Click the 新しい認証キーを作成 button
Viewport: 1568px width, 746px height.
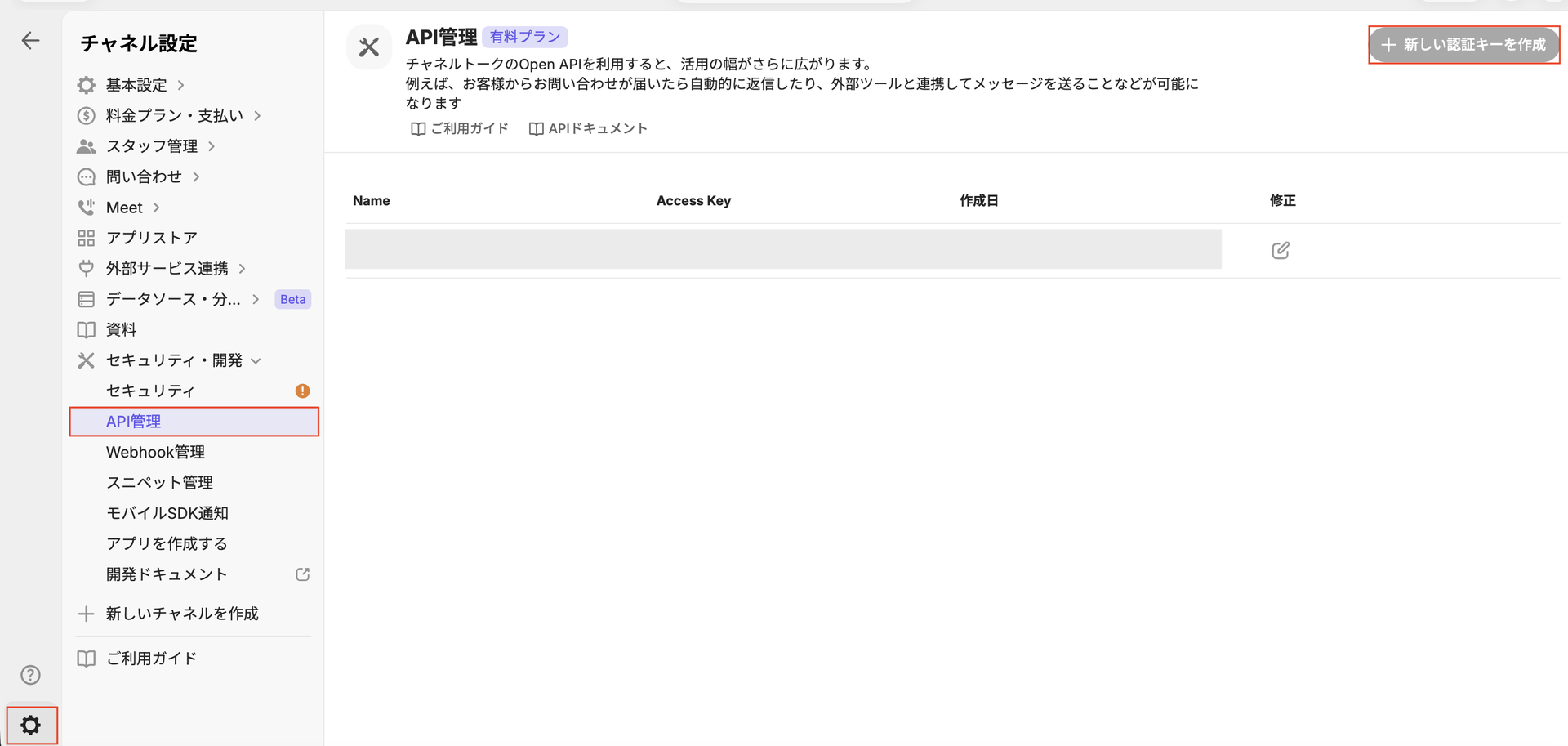click(x=1463, y=45)
